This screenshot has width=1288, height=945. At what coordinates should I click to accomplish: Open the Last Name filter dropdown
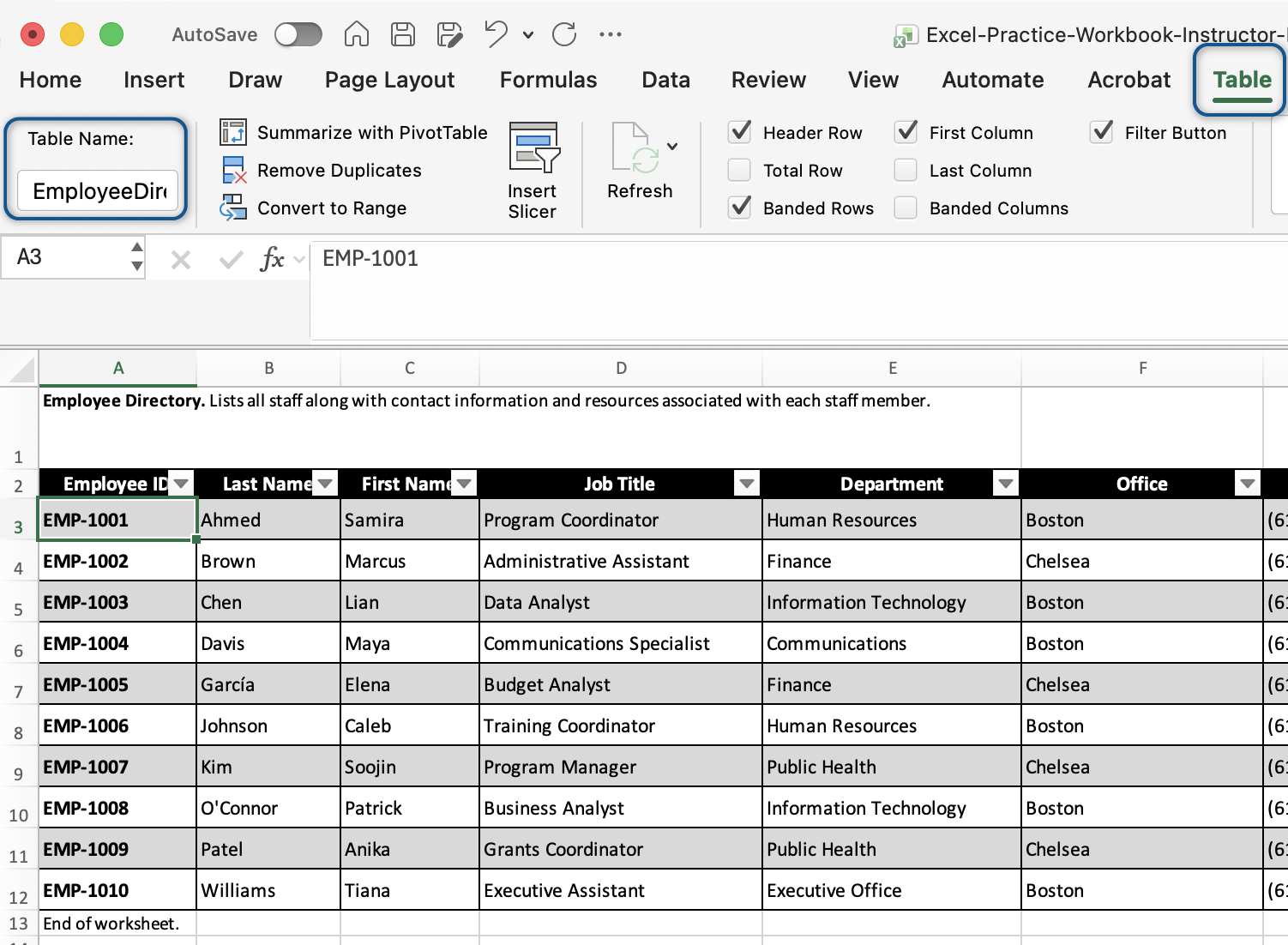pos(325,484)
